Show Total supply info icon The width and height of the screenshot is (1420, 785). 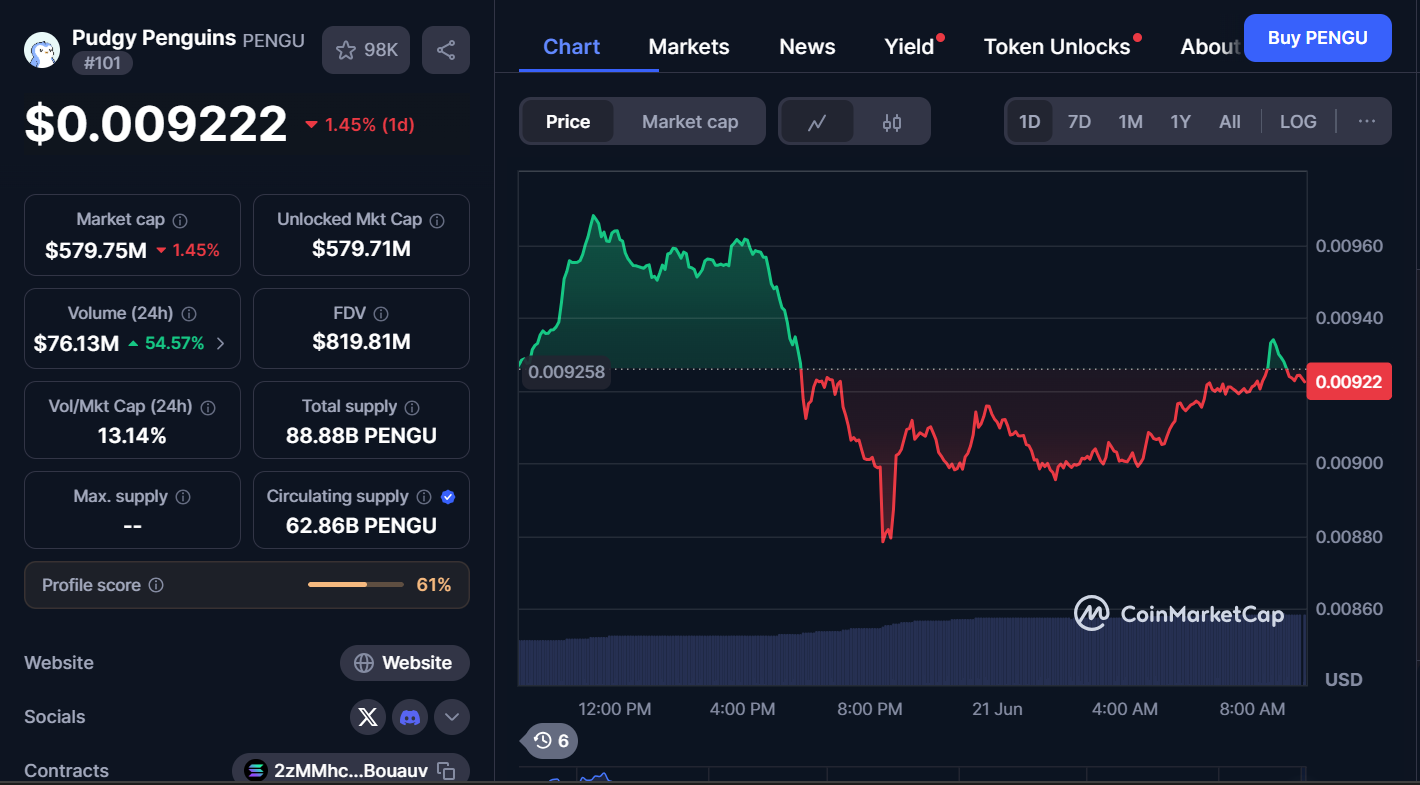pos(412,408)
